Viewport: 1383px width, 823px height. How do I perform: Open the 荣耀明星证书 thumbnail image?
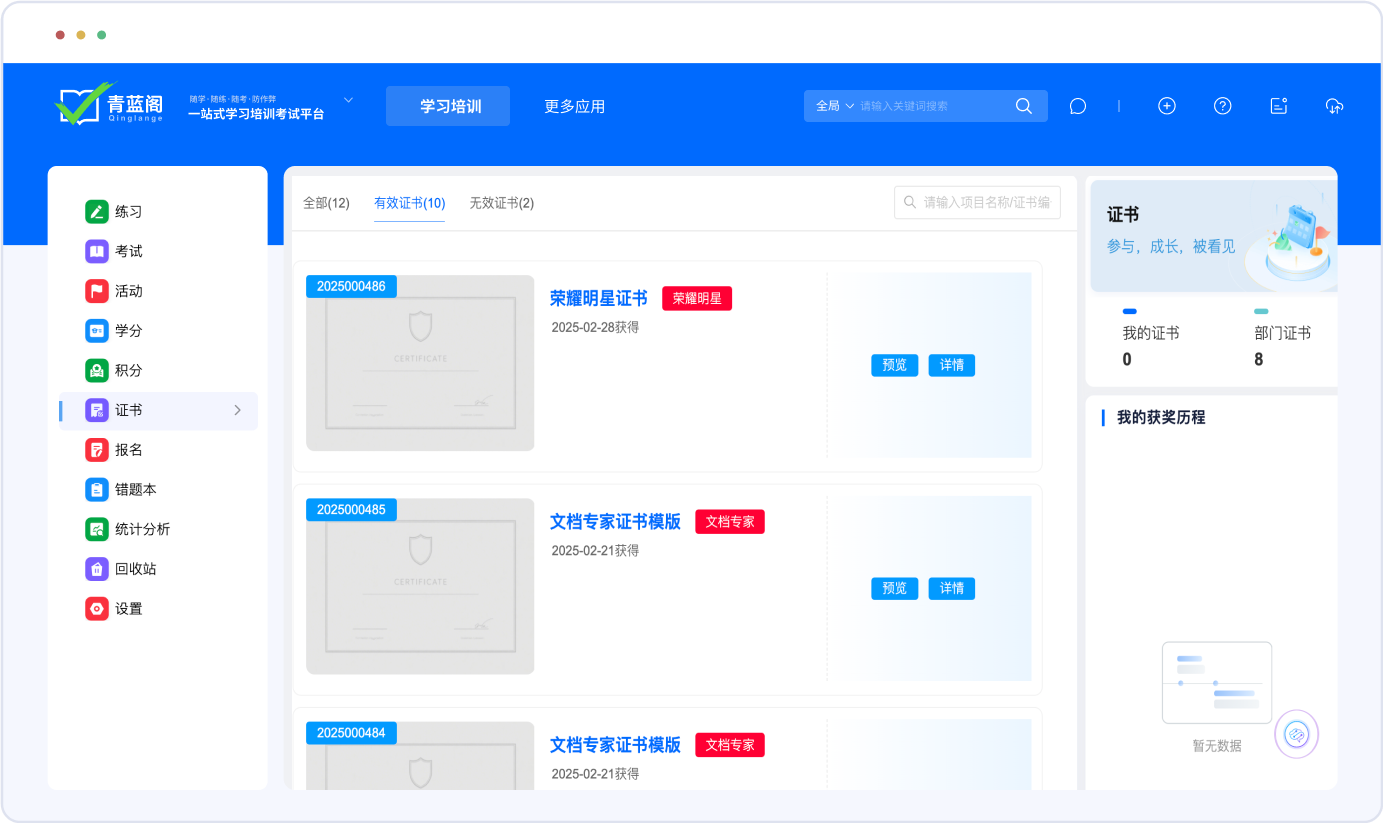(x=420, y=363)
